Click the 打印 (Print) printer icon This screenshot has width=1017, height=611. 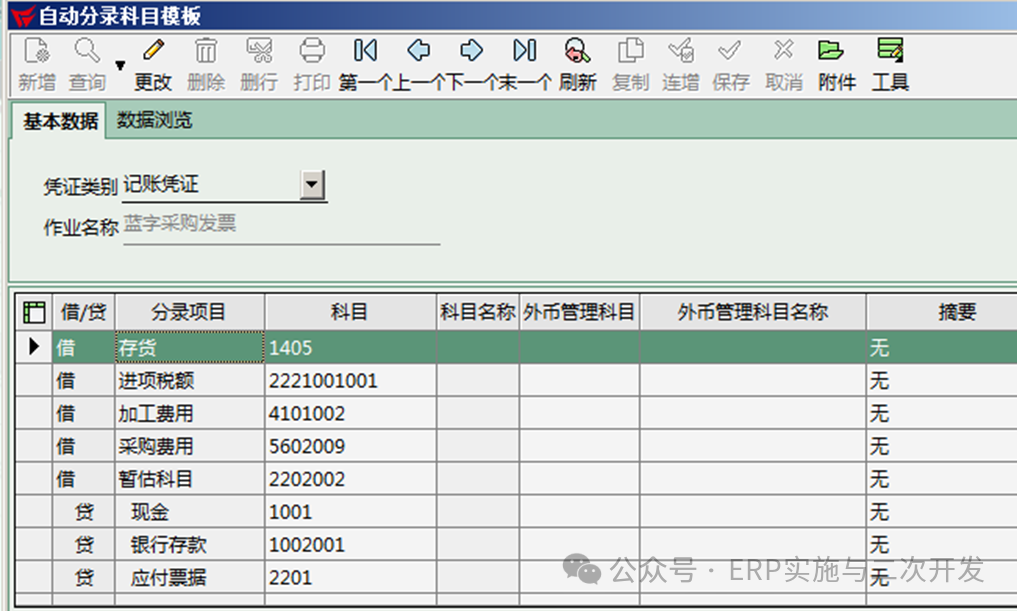[312, 51]
